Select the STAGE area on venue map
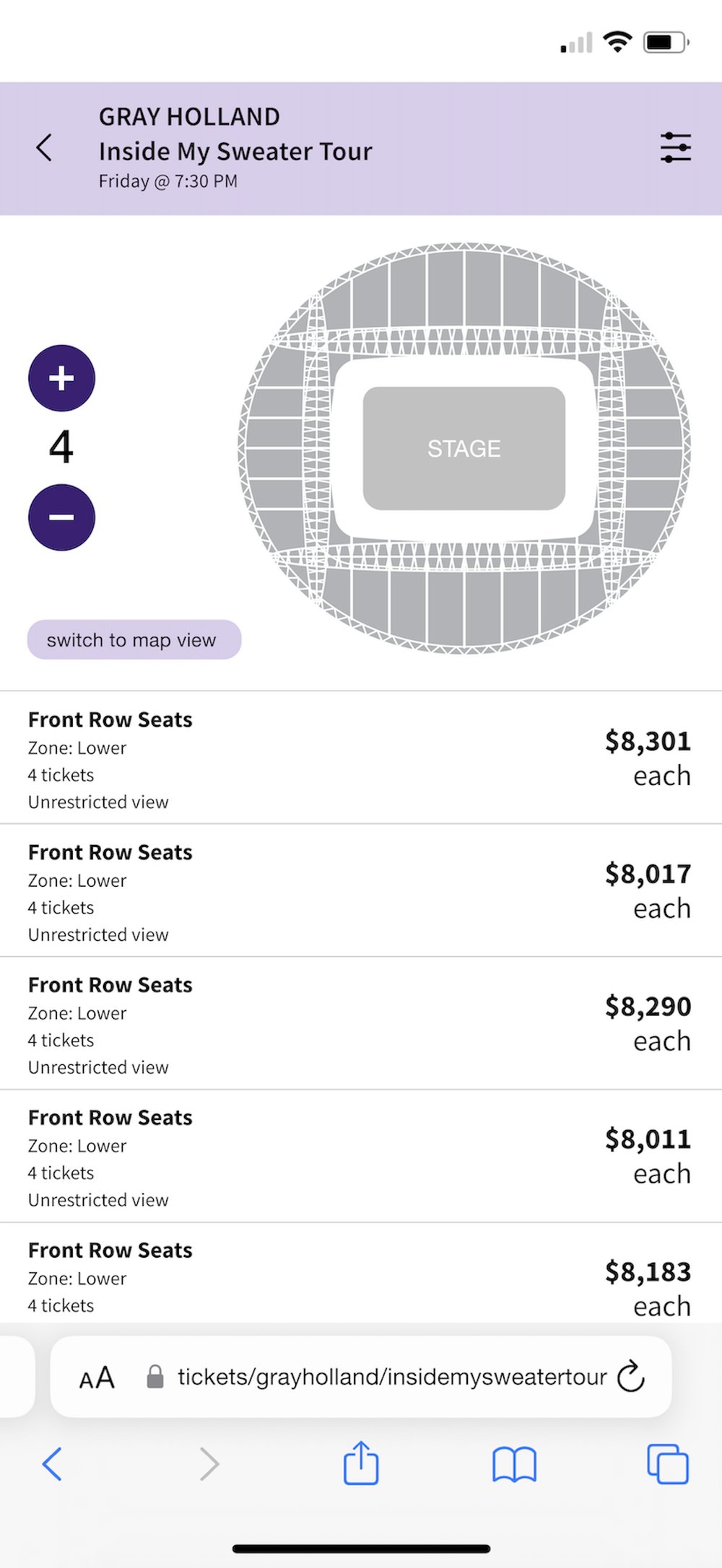 pyautogui.click(x=464, y=448)
